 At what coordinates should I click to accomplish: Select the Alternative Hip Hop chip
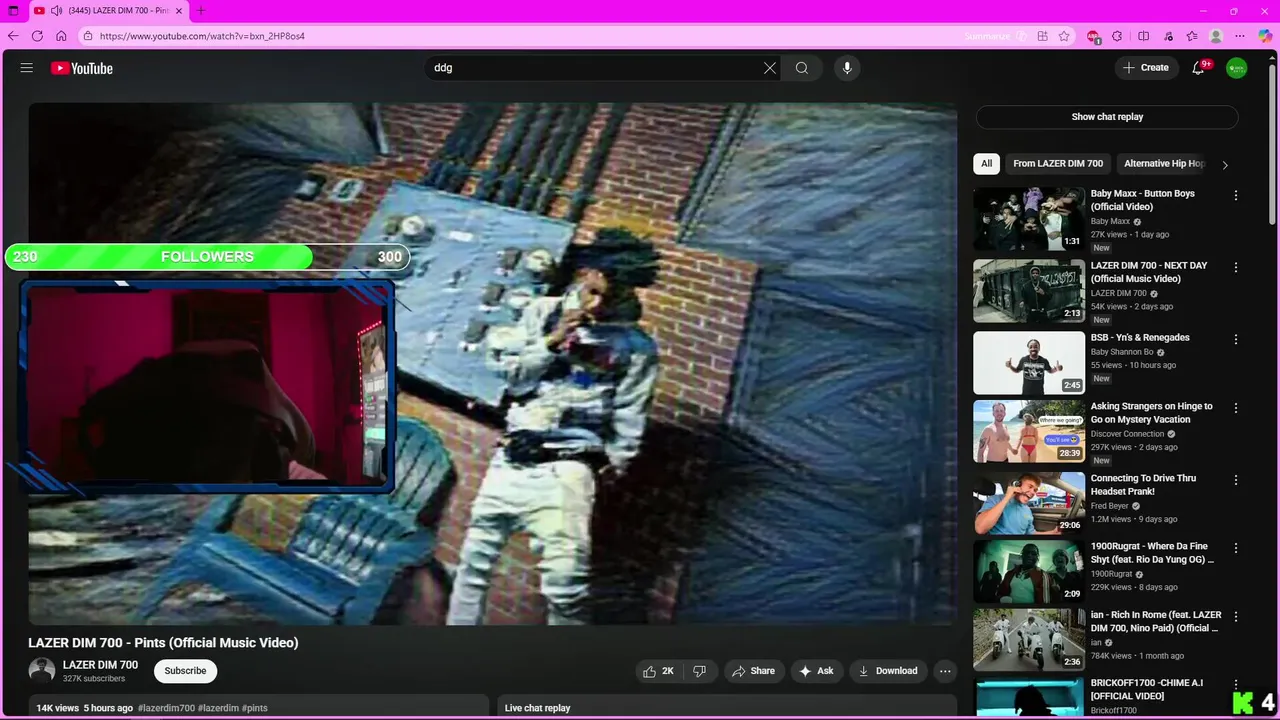click(1164, 163)
